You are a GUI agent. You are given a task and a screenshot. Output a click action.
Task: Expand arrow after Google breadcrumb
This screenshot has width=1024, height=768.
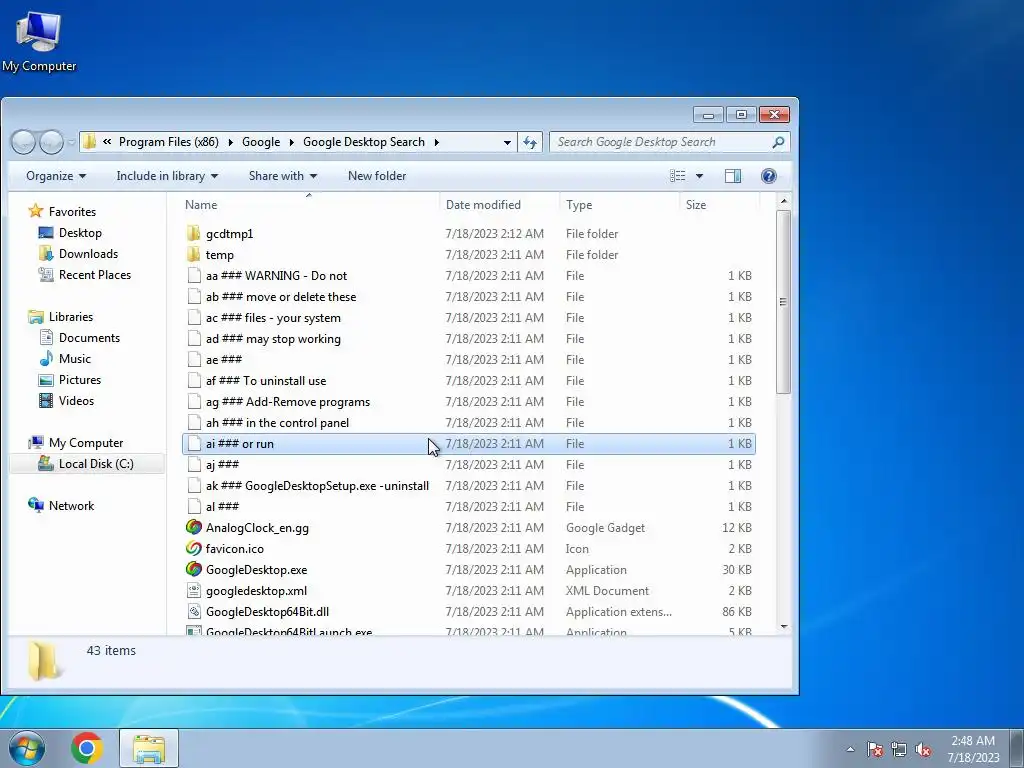[291, 142]
